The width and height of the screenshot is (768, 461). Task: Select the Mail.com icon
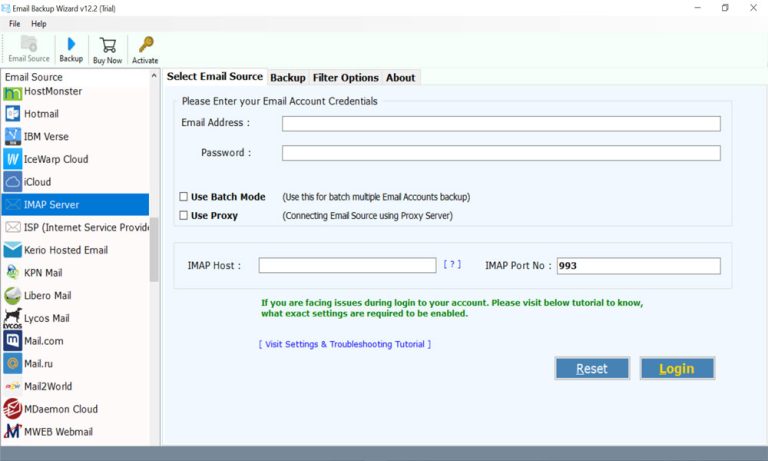coord(13,340)
